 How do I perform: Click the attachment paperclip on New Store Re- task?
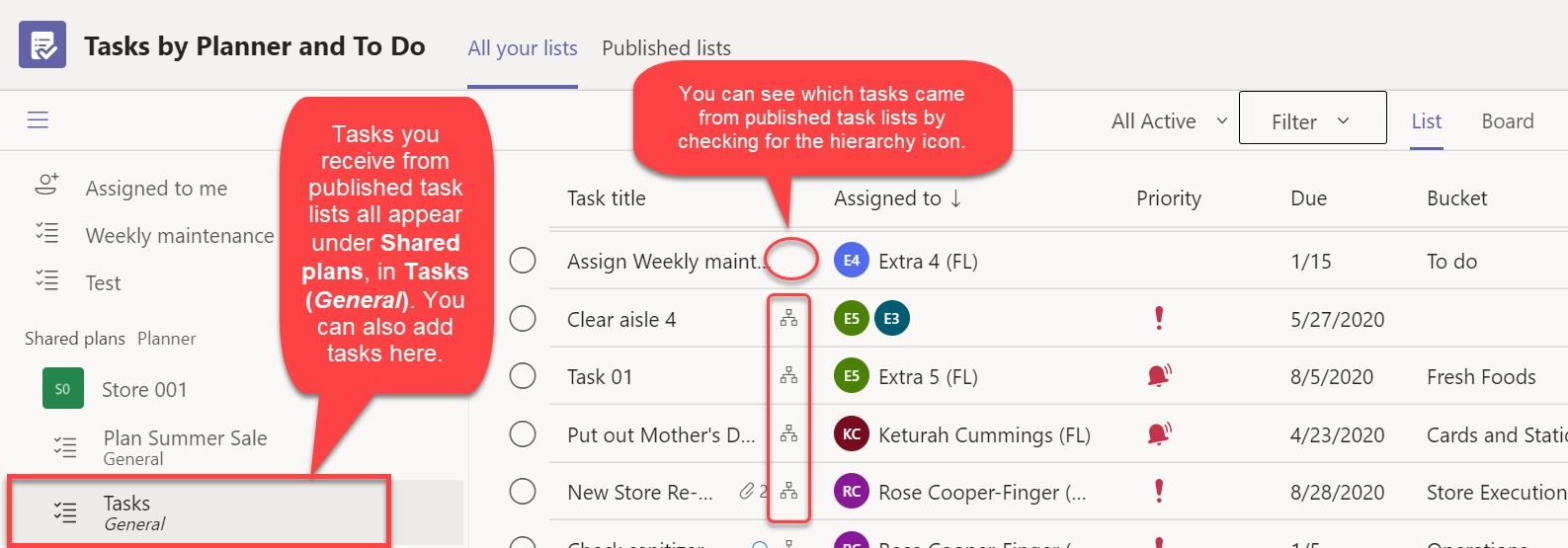[747, 491]
